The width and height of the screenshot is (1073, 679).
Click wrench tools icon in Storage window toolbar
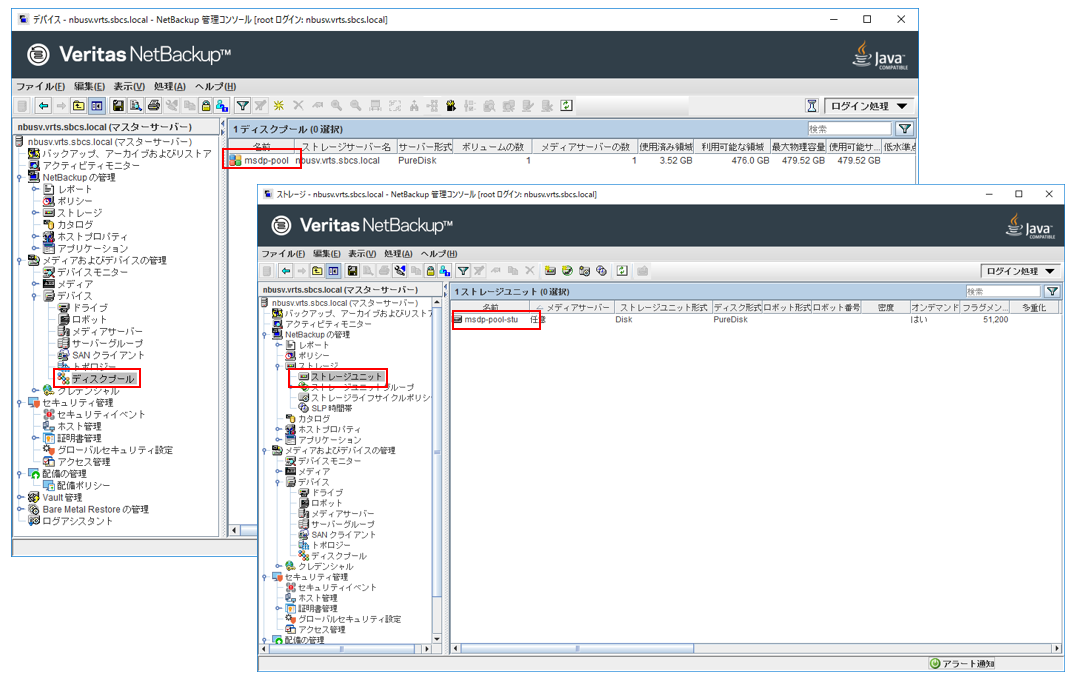point(400,271)
